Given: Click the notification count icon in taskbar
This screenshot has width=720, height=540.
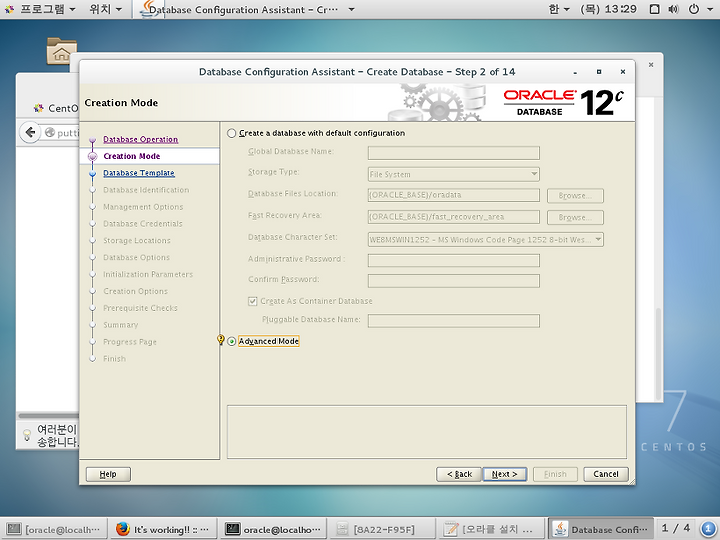Looking at the screenshot, I should pos(708,529).
